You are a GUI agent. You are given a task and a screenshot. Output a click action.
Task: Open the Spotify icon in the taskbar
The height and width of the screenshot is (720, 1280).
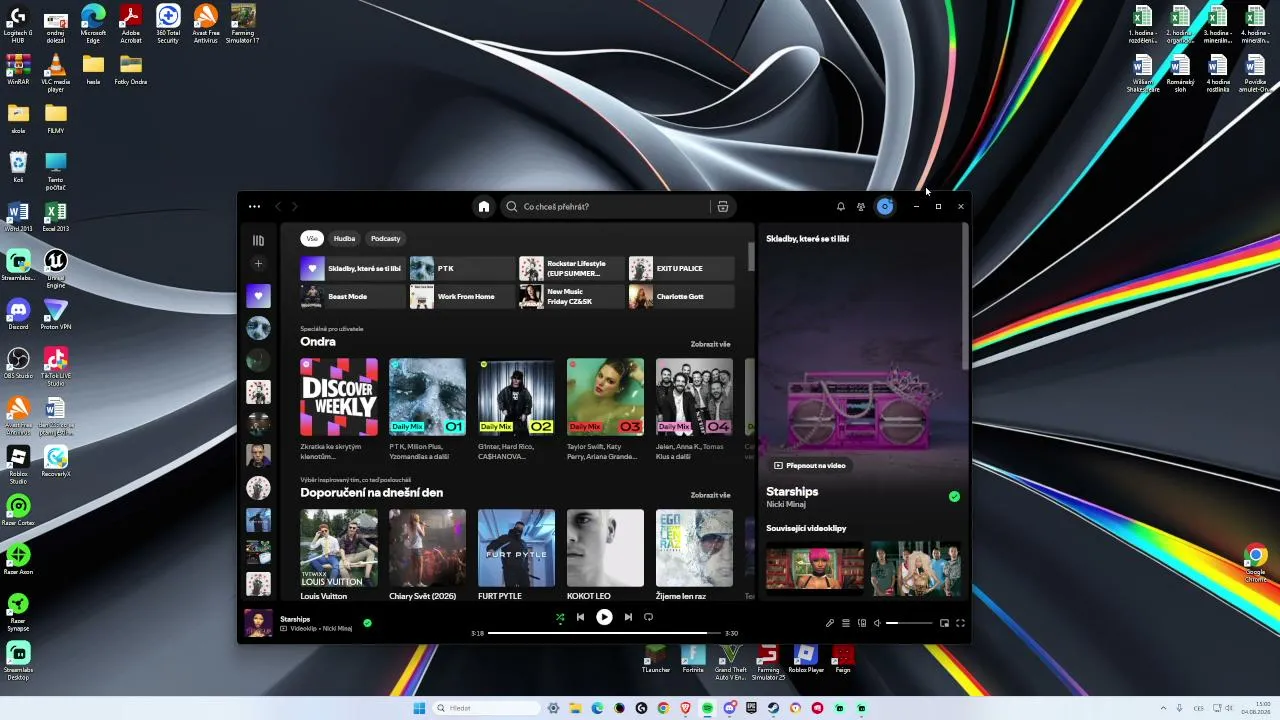point(707,708)
